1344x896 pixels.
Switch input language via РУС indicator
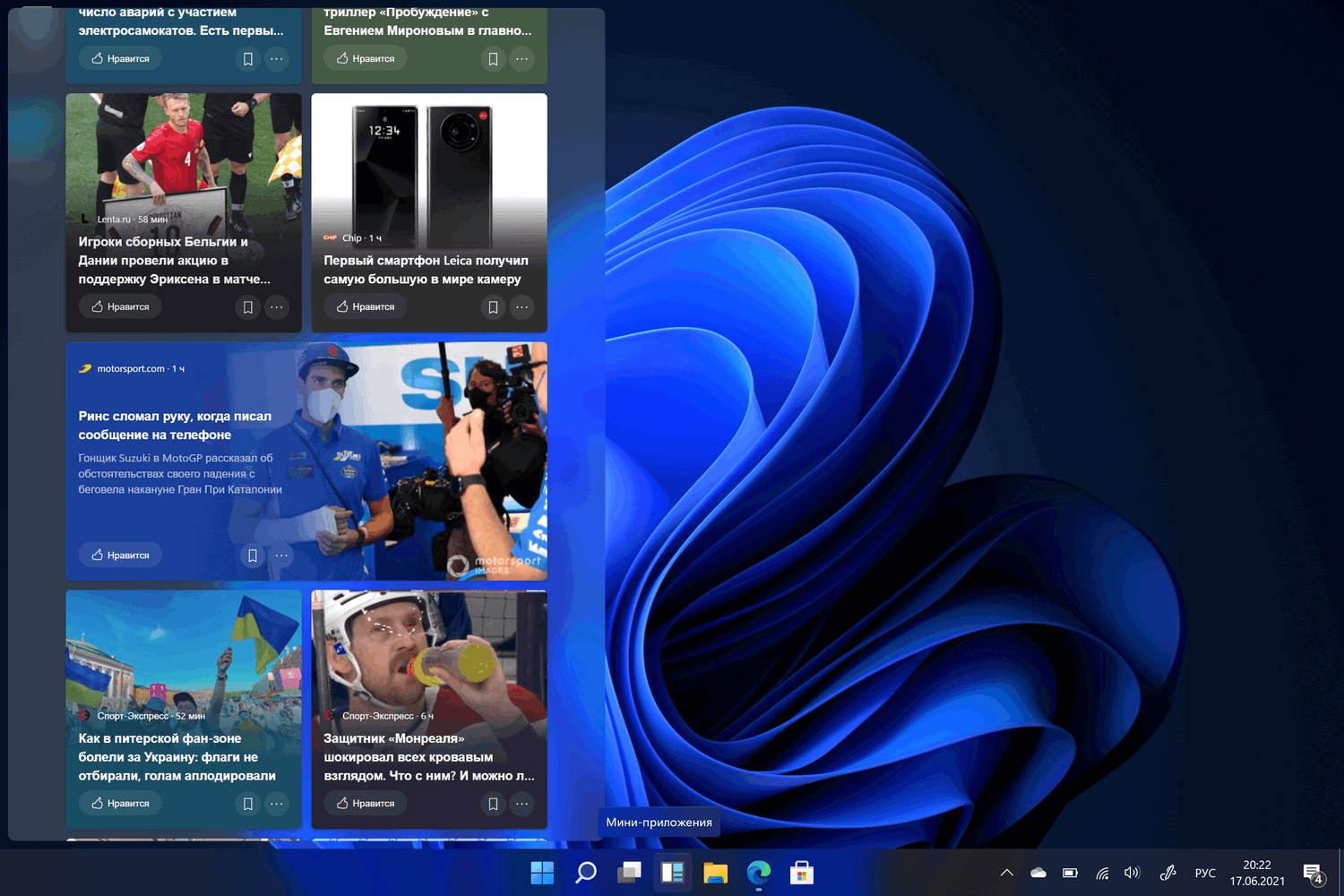pos(1205,873)
